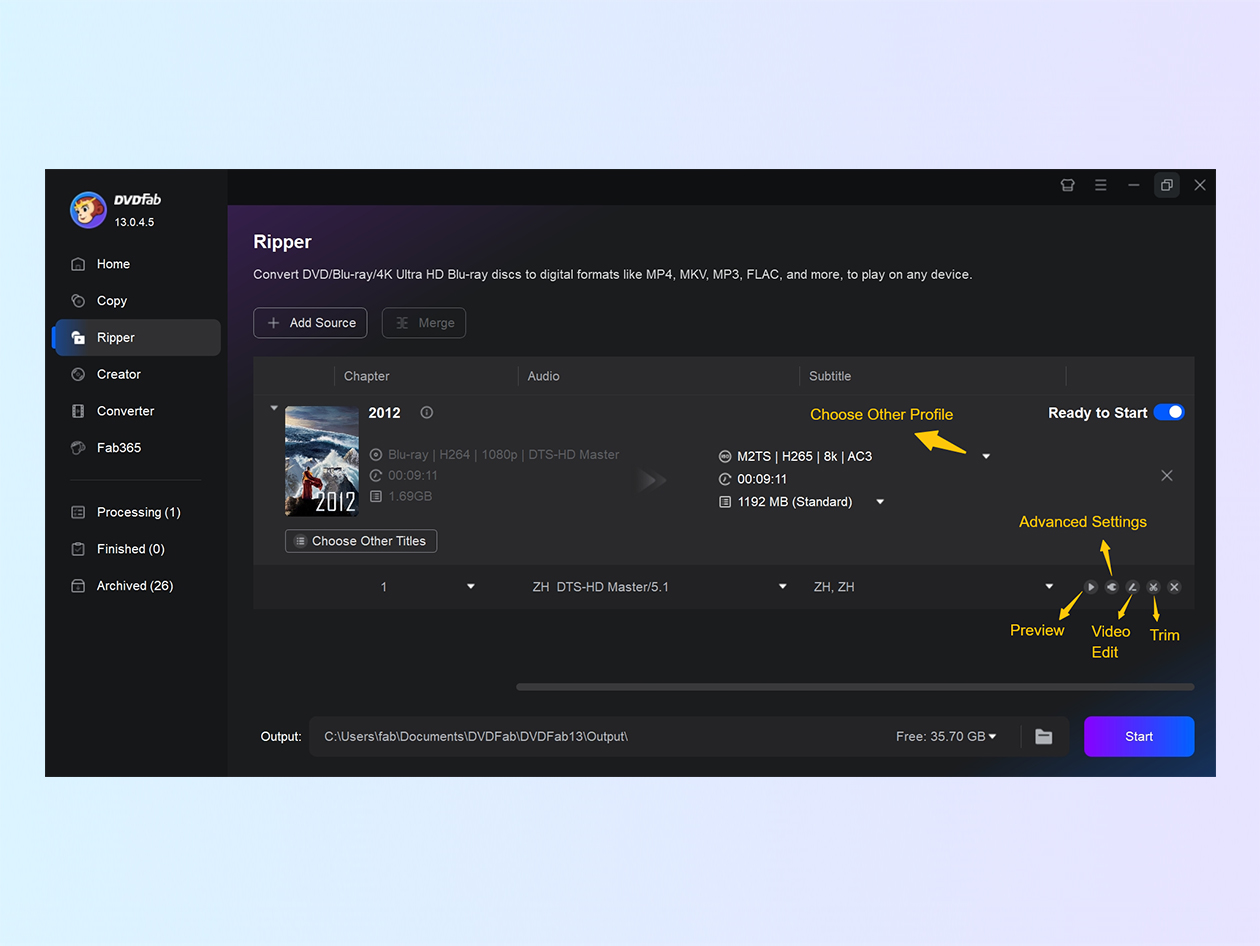Open the change skin icon in the titlebar
This screenshot has height=946, width=1260.
[1067, 185]
